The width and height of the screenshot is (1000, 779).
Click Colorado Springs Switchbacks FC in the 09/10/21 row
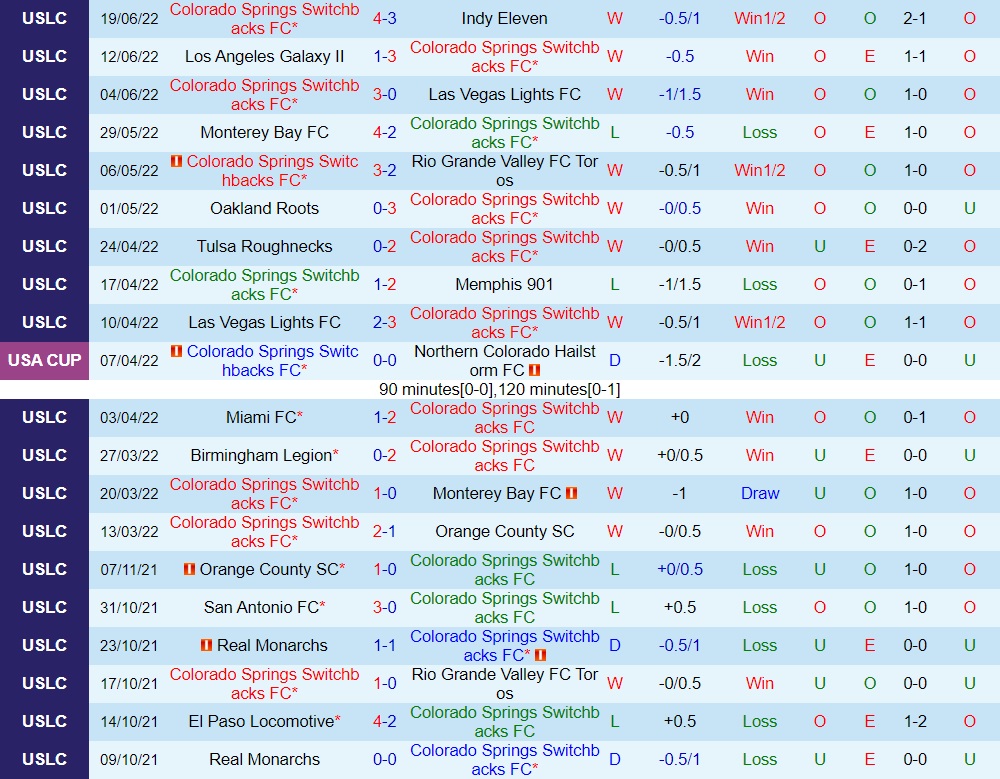click(x=504, y=759)
